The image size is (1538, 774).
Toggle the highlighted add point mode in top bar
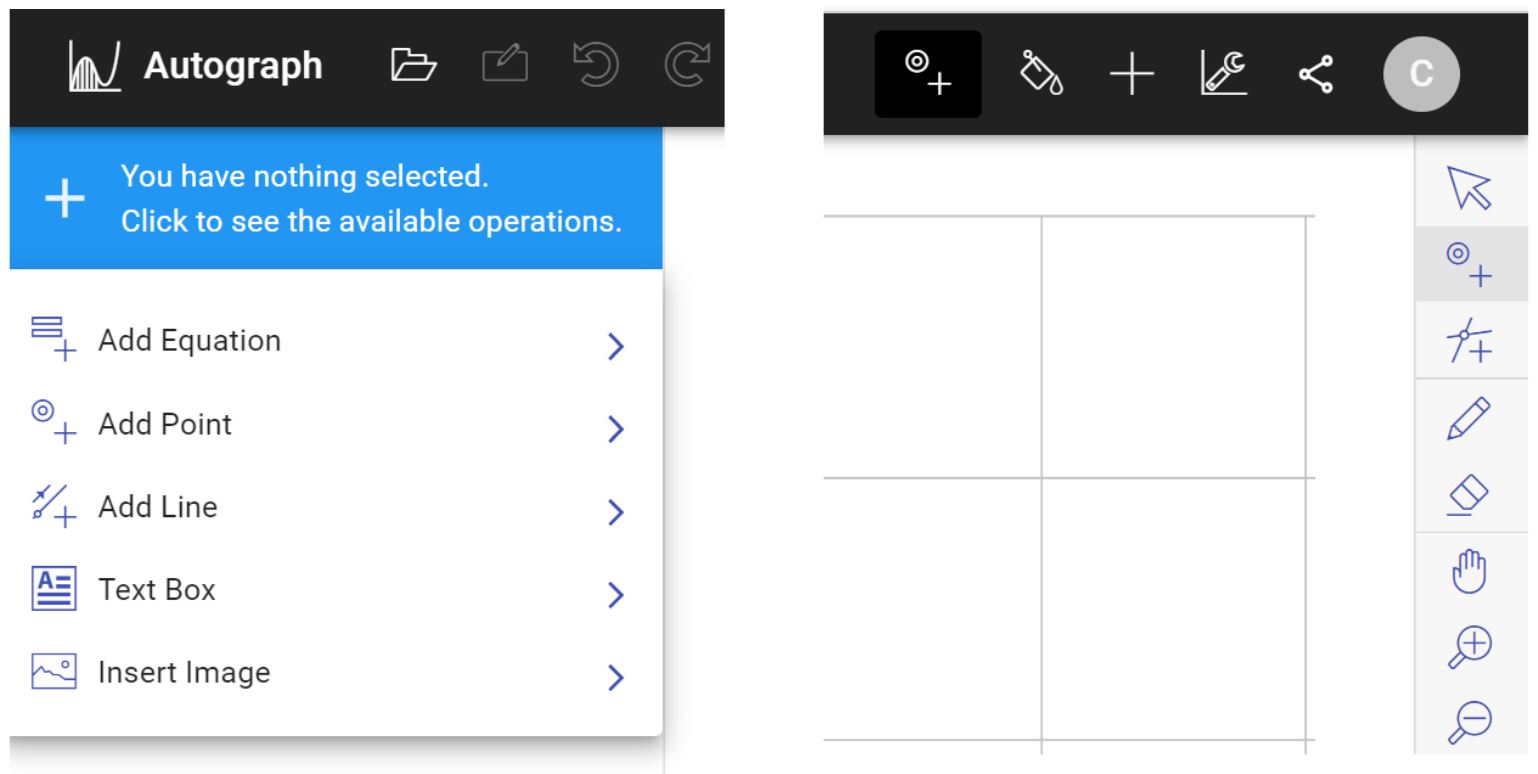928,74
